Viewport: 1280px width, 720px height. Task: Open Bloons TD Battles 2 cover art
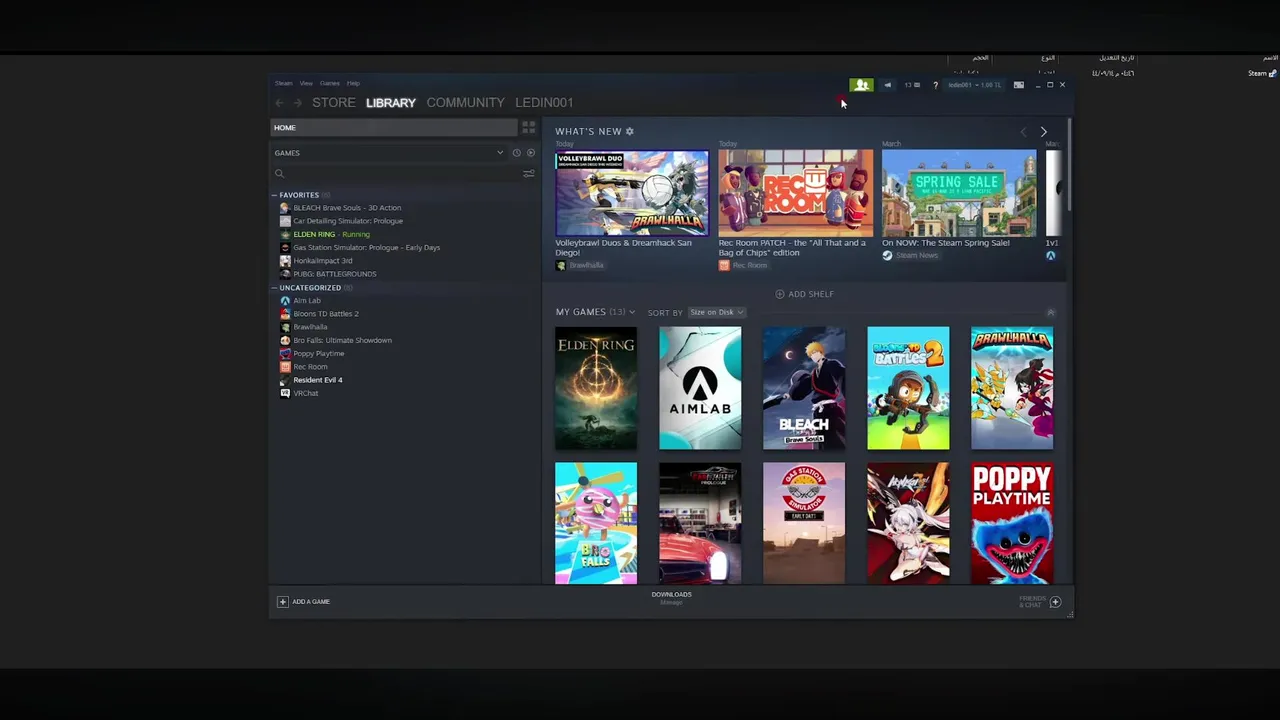coord(908,388)
